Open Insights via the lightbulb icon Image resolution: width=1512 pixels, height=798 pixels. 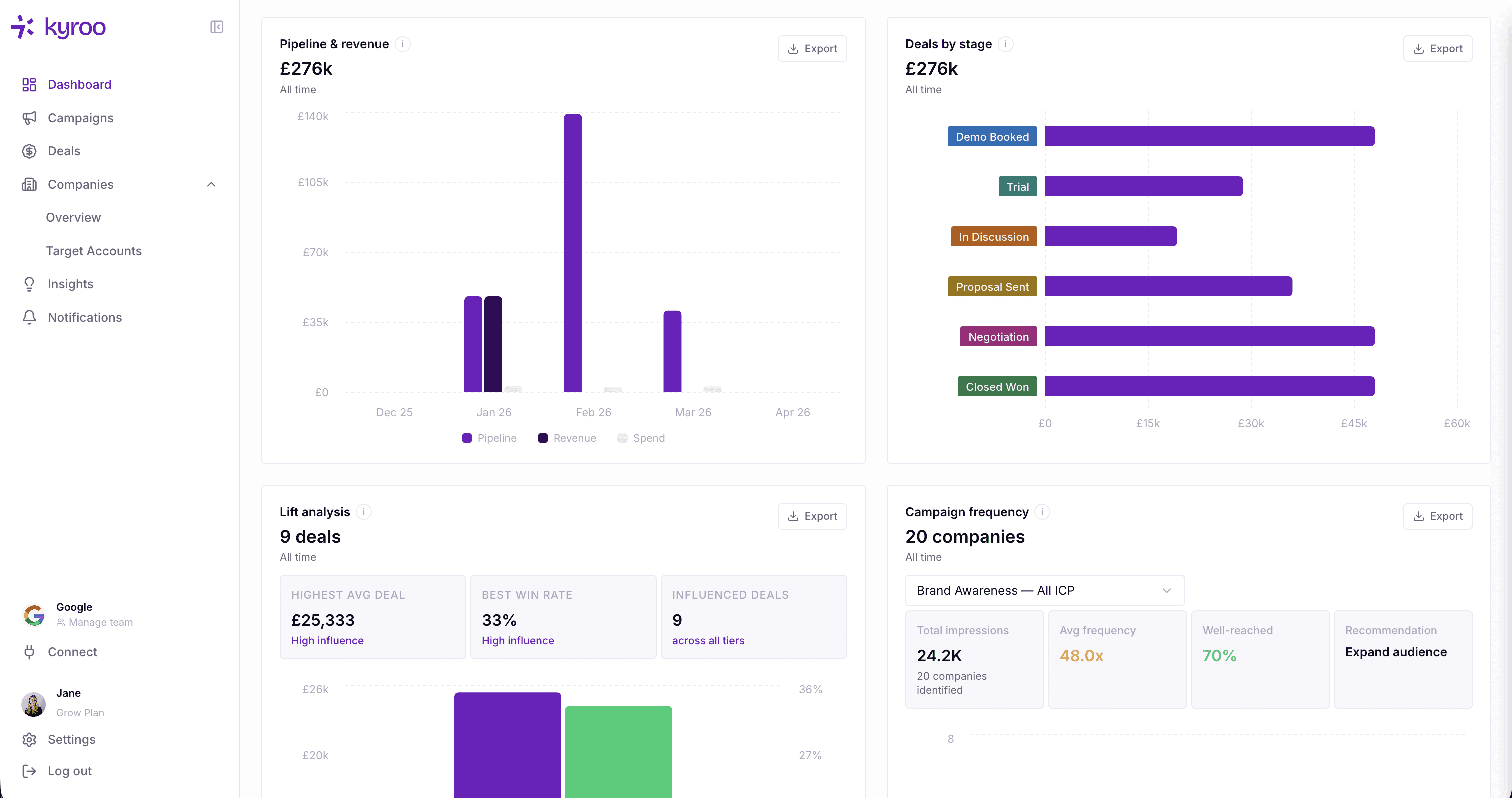pyautogui.click(x=30, y=284)
